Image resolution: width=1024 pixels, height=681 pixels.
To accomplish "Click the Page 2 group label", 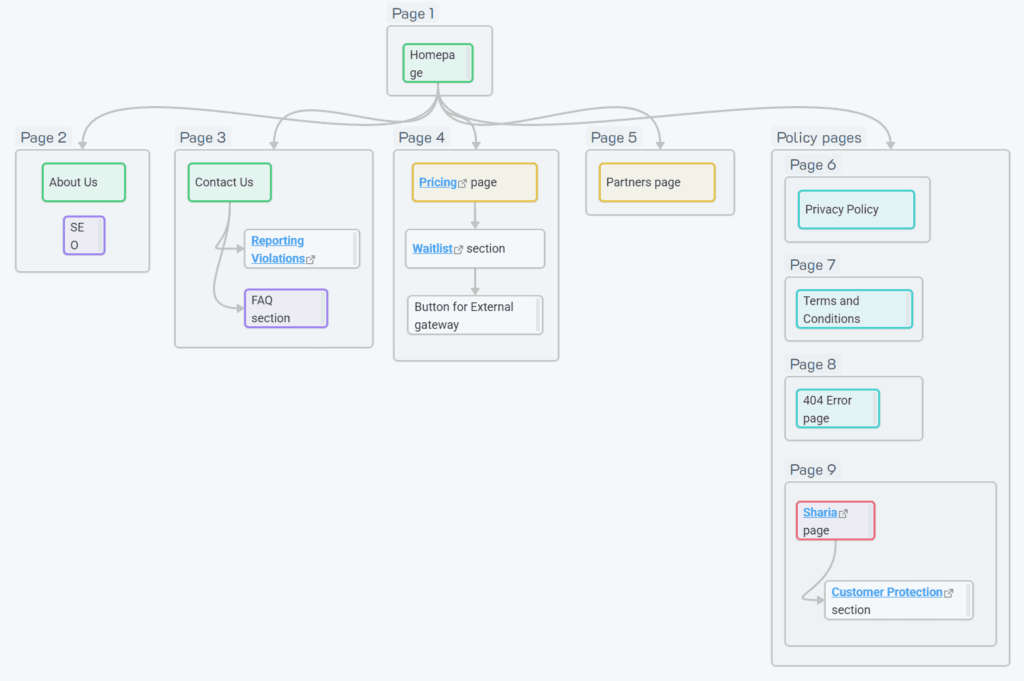I will point(43,138).
